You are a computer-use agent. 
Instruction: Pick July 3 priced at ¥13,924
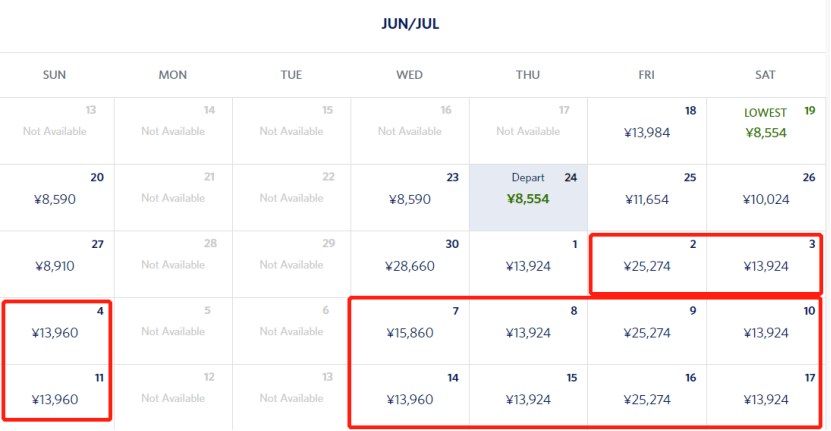pos(765,265)
